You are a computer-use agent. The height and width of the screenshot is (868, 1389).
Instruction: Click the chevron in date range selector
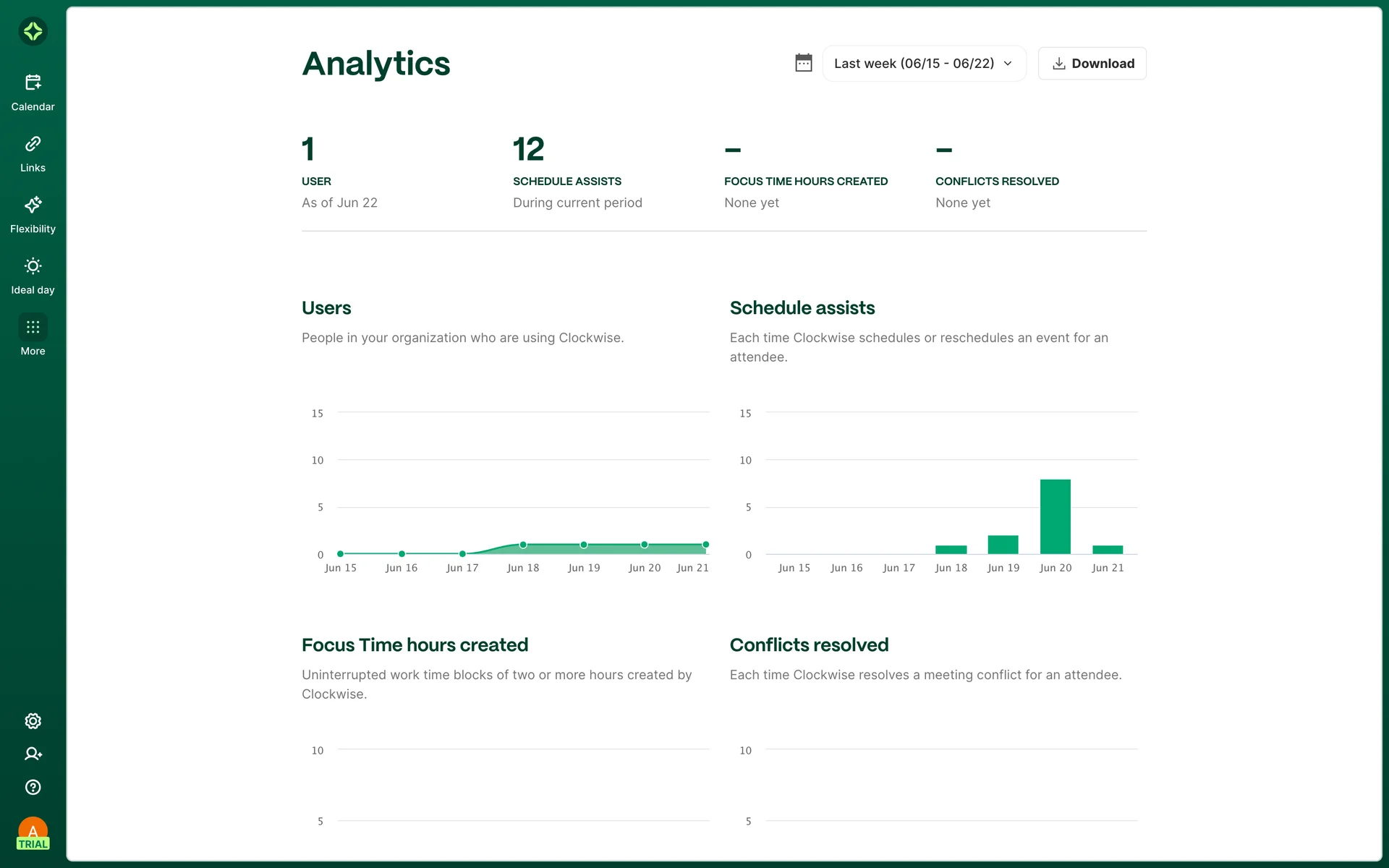pos(1008,64)
